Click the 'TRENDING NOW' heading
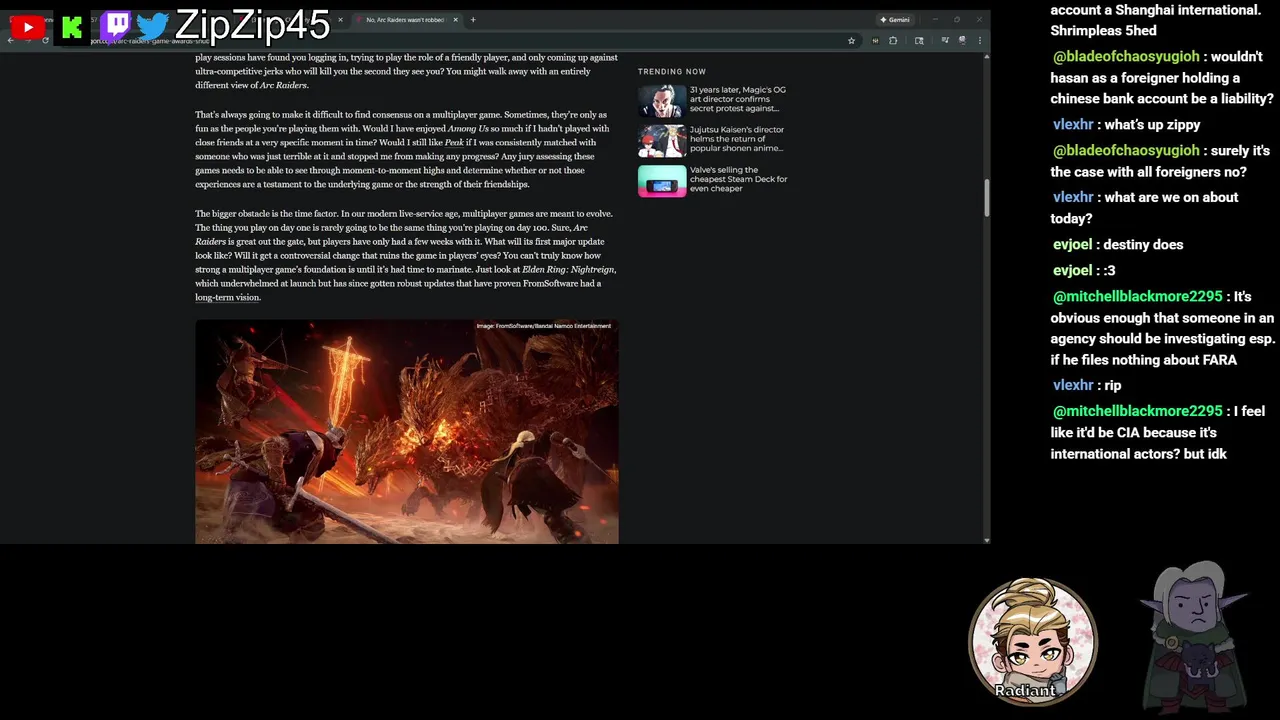Screen dimensions: 1280x720 pos(672,72)
